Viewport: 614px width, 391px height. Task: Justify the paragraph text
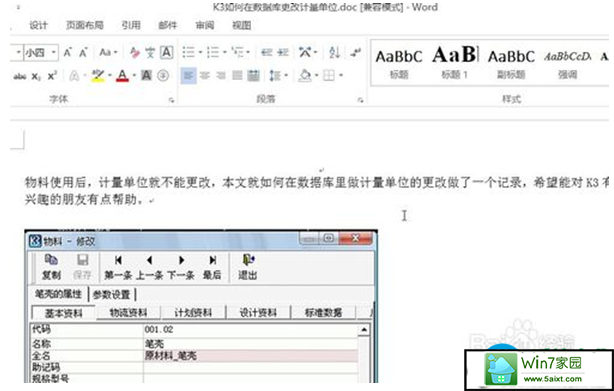tap(237, 75)
